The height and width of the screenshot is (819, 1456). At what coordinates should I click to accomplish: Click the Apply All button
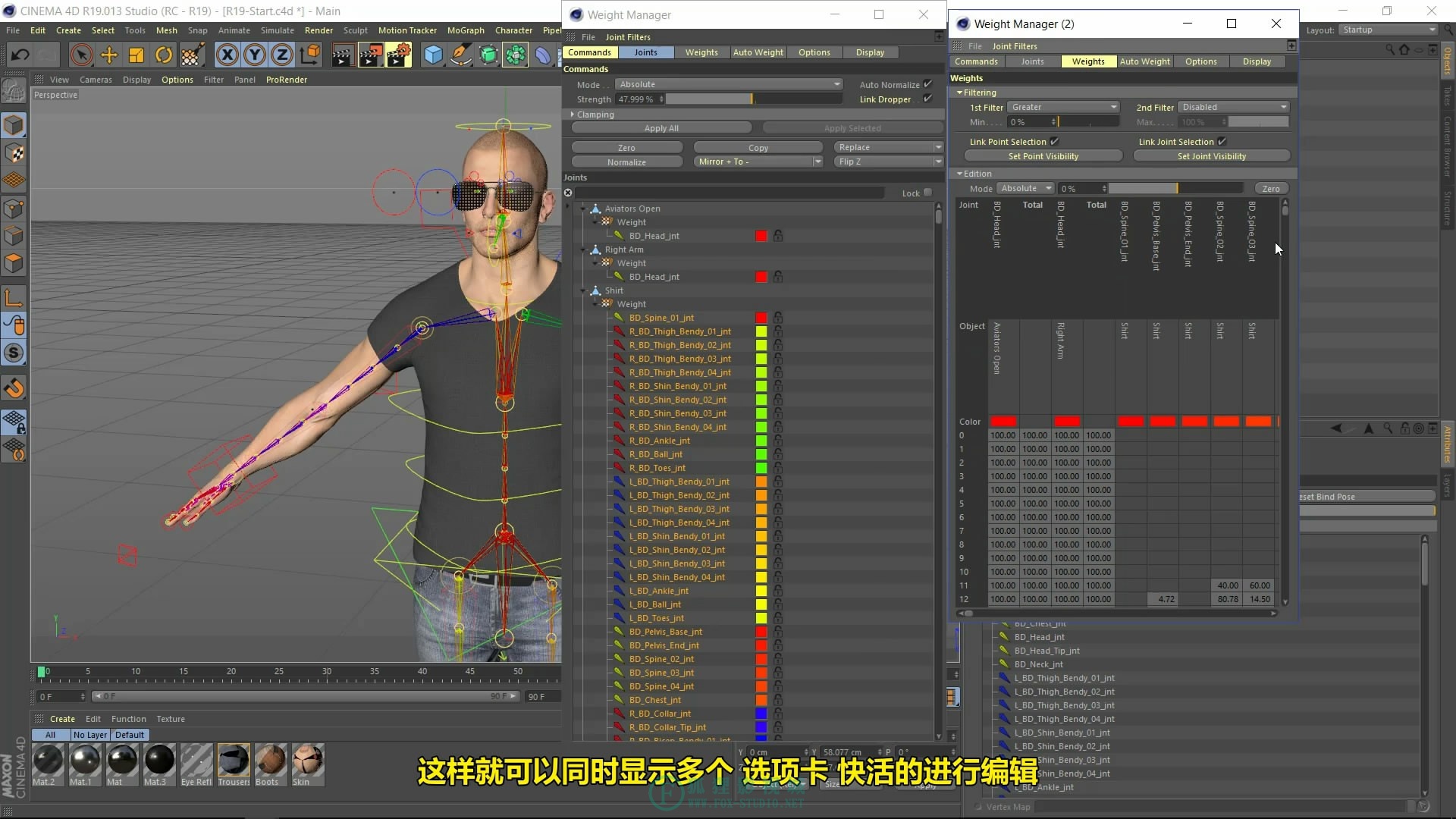pos(661,128)
